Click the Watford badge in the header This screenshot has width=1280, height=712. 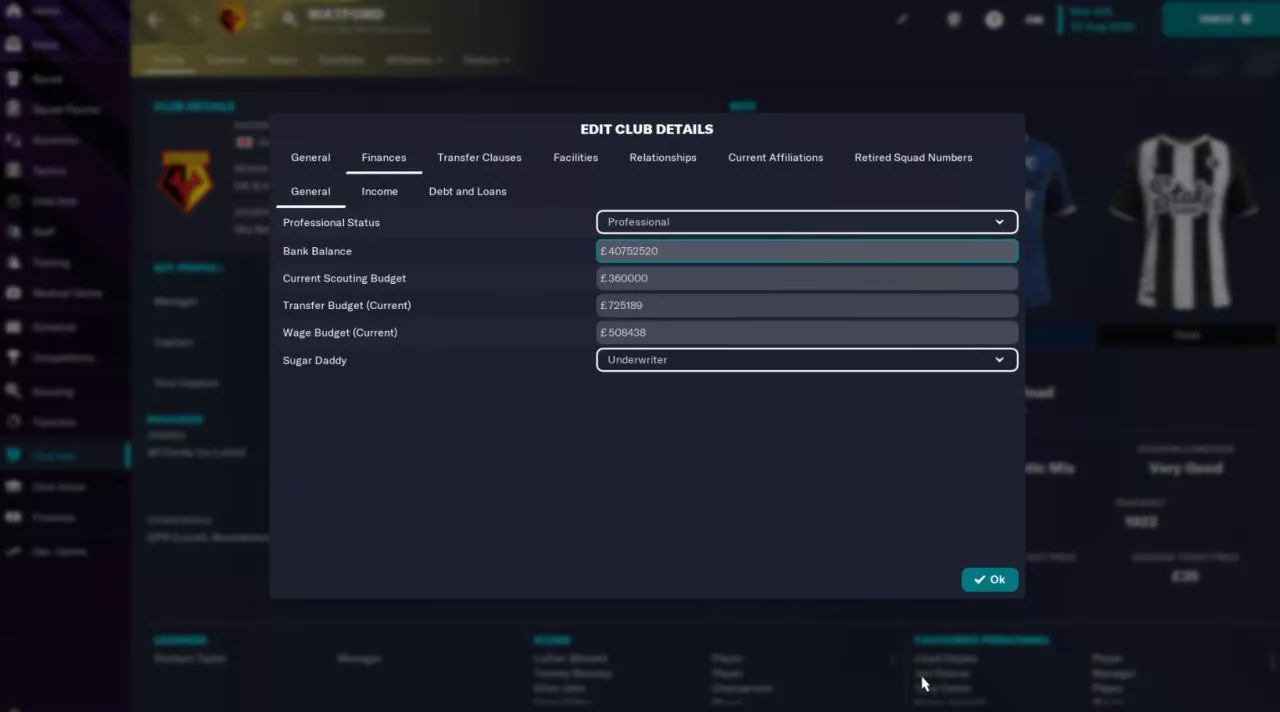coord(231,19)
